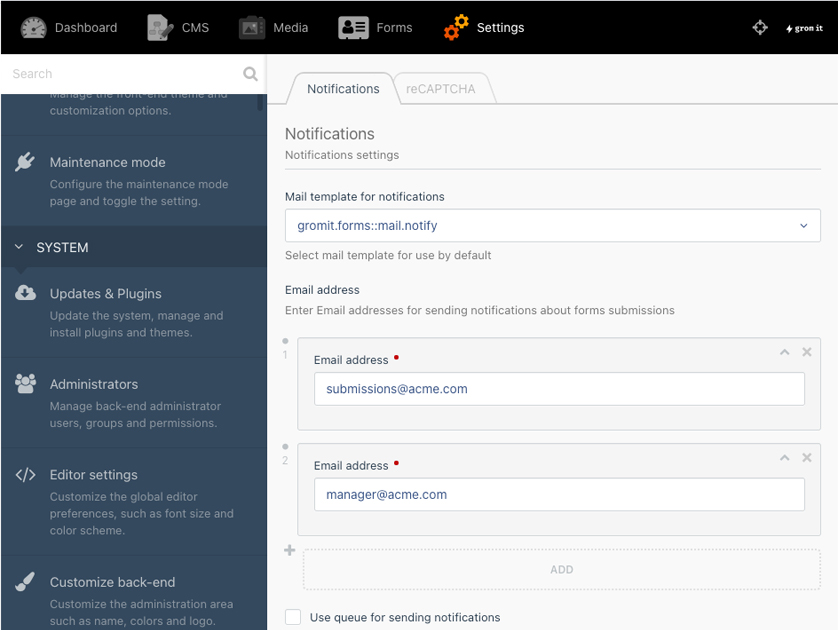Open the Mail template for notifications dropdown

pyautogui.click(x=553, y=225)
